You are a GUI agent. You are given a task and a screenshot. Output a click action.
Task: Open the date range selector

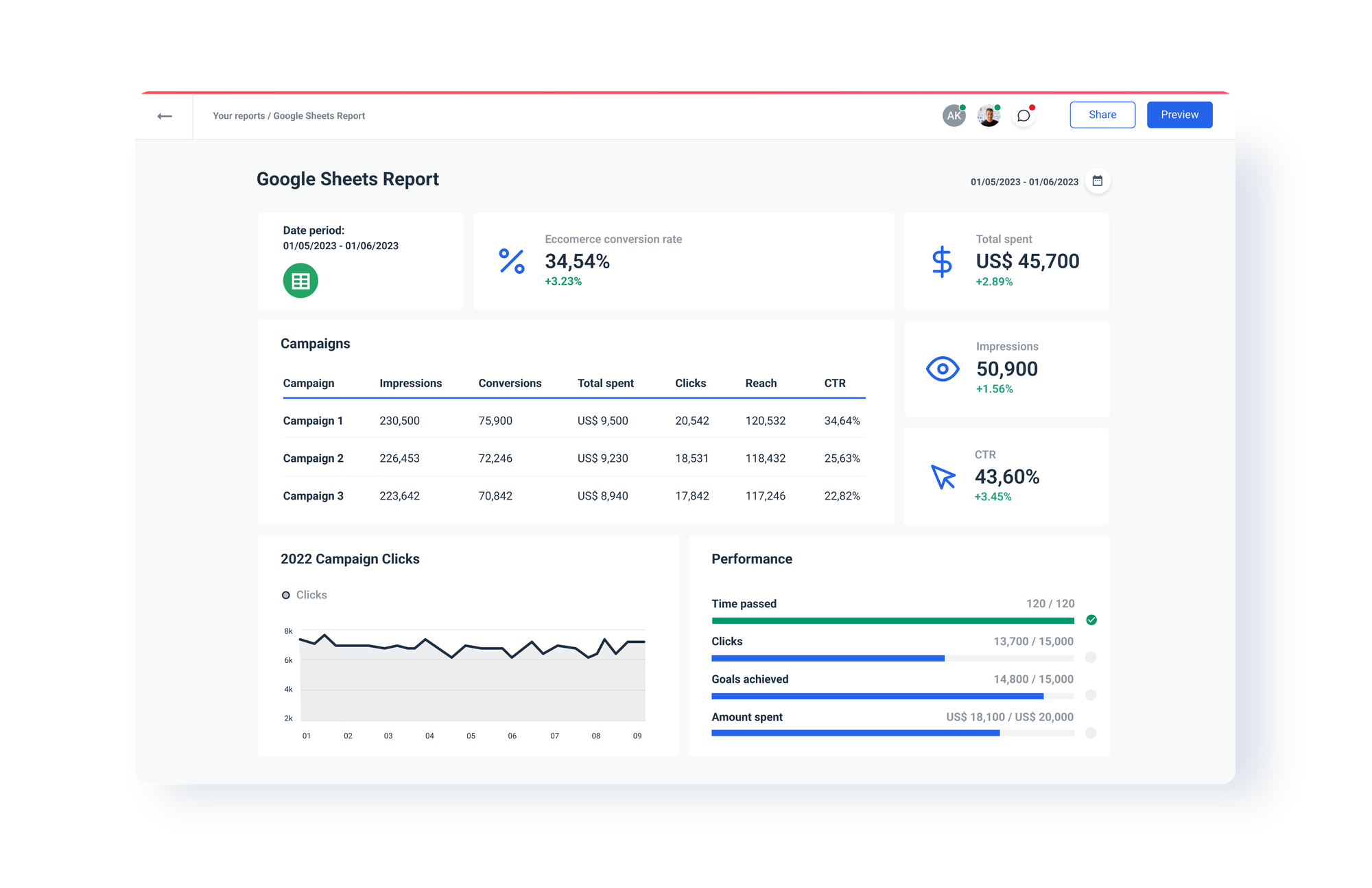point(1025,181)
